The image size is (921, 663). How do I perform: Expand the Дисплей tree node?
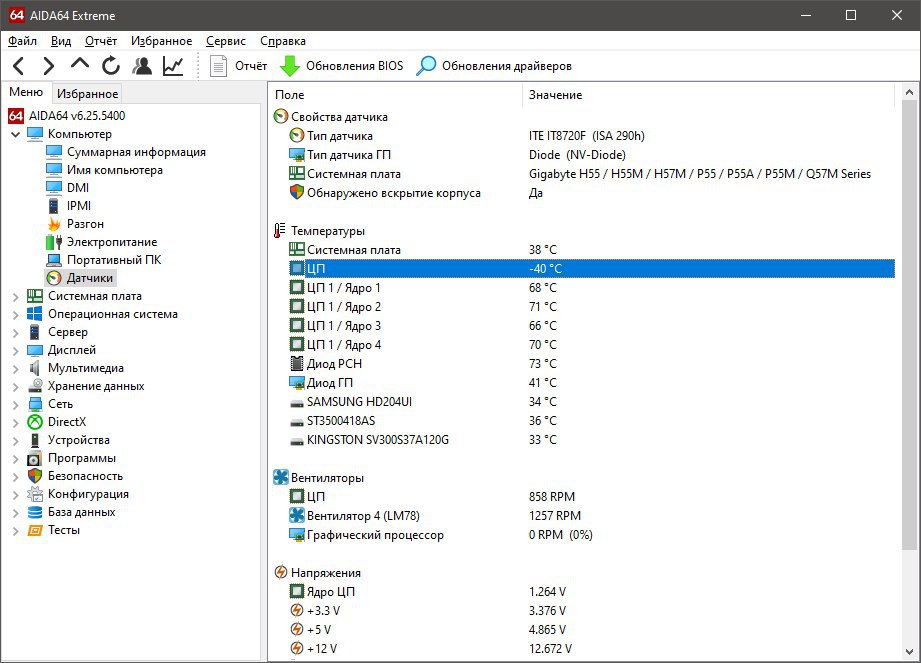coord(16,351)
